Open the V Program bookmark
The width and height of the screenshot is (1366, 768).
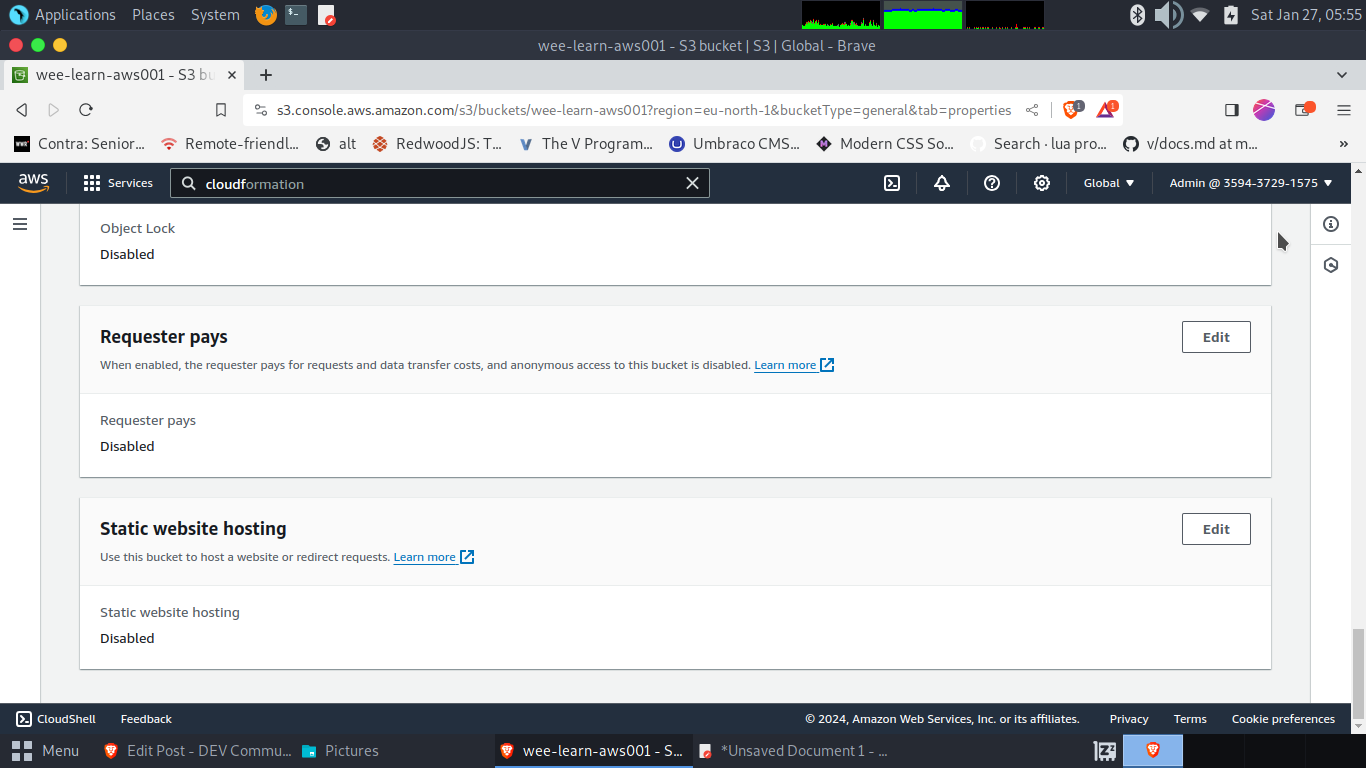pos(586,144)
